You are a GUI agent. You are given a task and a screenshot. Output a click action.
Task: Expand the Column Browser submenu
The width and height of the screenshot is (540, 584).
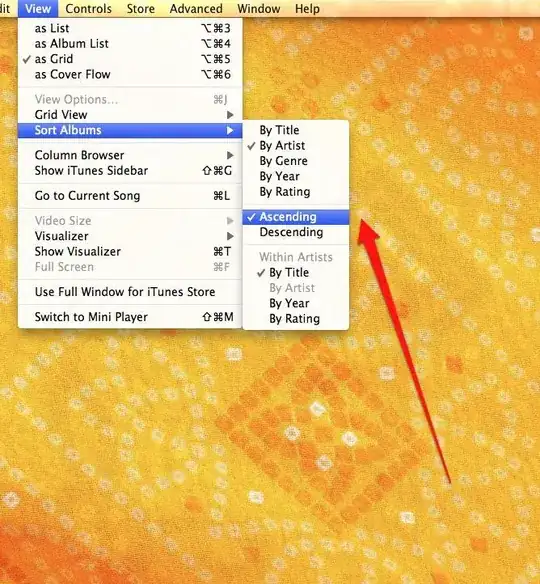click(x=130, y=155)
